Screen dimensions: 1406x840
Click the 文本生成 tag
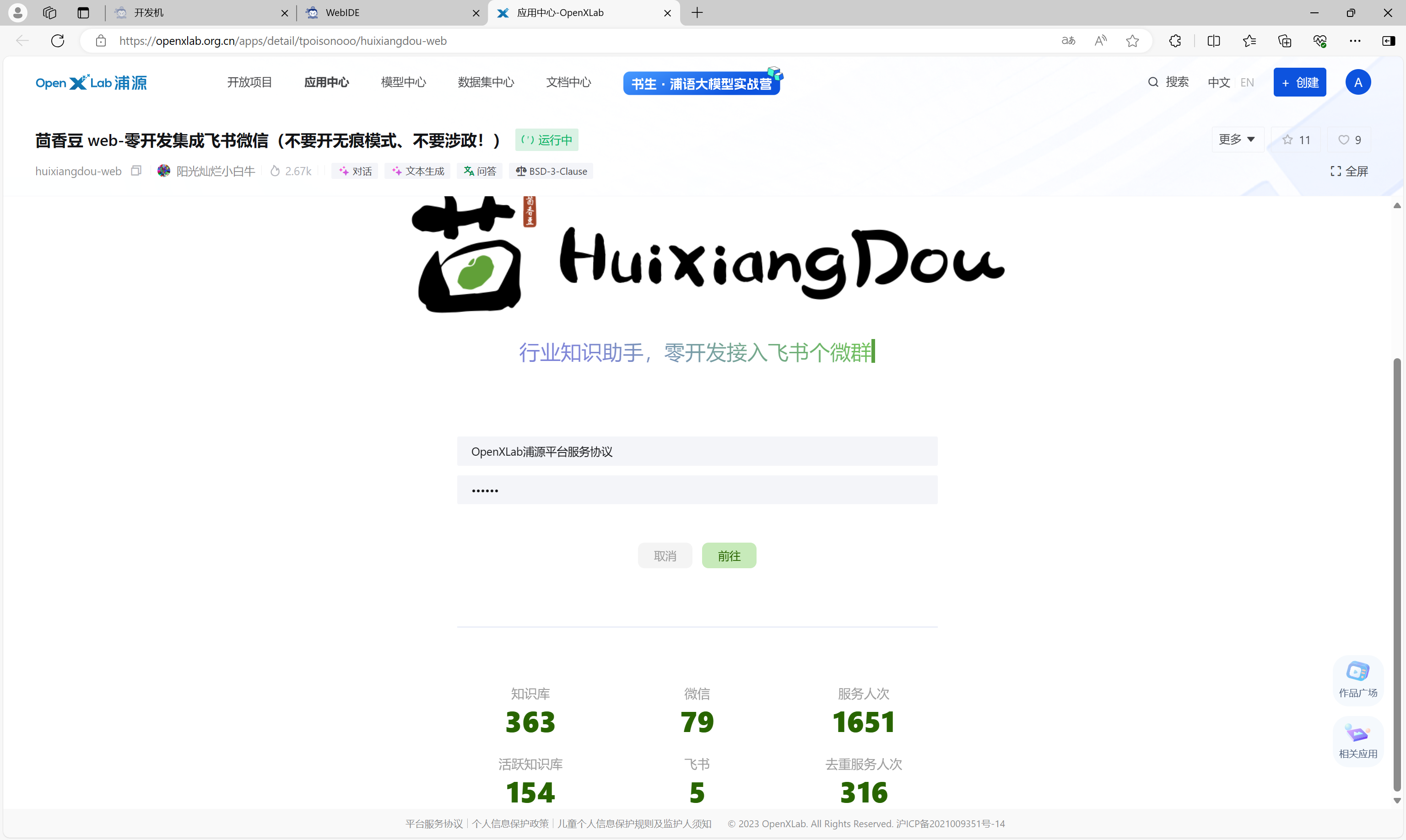click(418, 171)
